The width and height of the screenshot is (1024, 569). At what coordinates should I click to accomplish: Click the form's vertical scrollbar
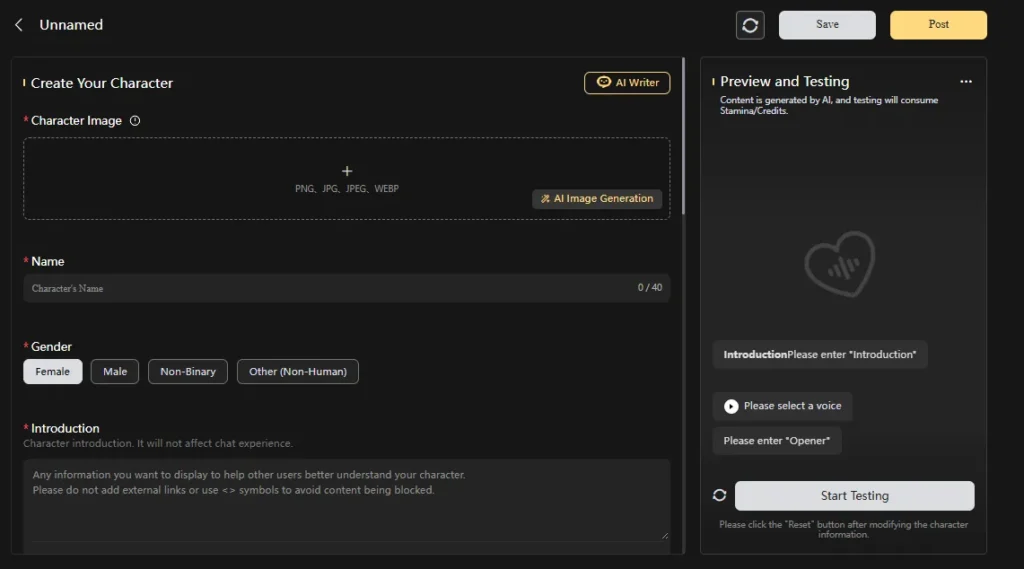[x=683, y=136]
